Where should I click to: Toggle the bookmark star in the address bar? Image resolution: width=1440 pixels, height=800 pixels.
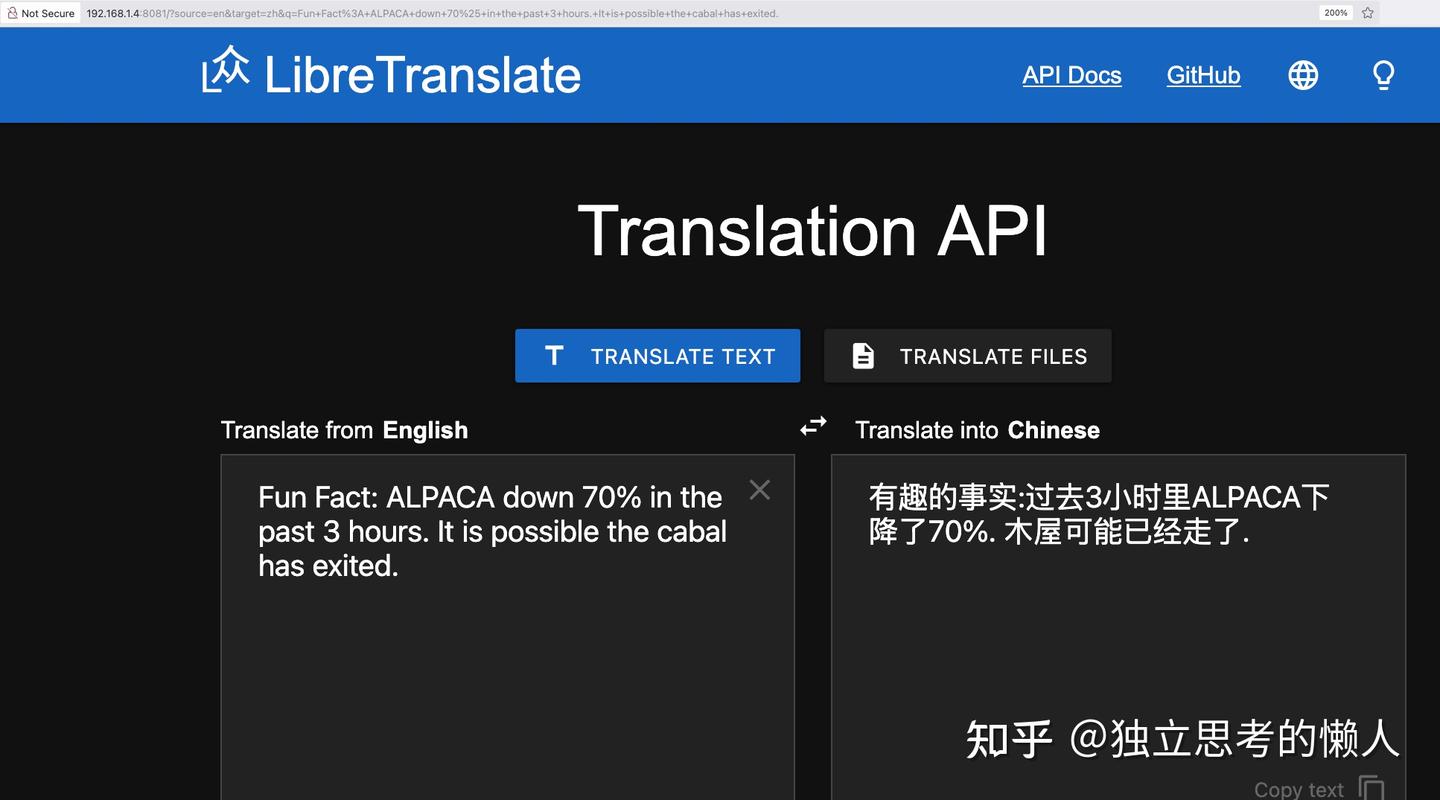tap(1366, 13)
